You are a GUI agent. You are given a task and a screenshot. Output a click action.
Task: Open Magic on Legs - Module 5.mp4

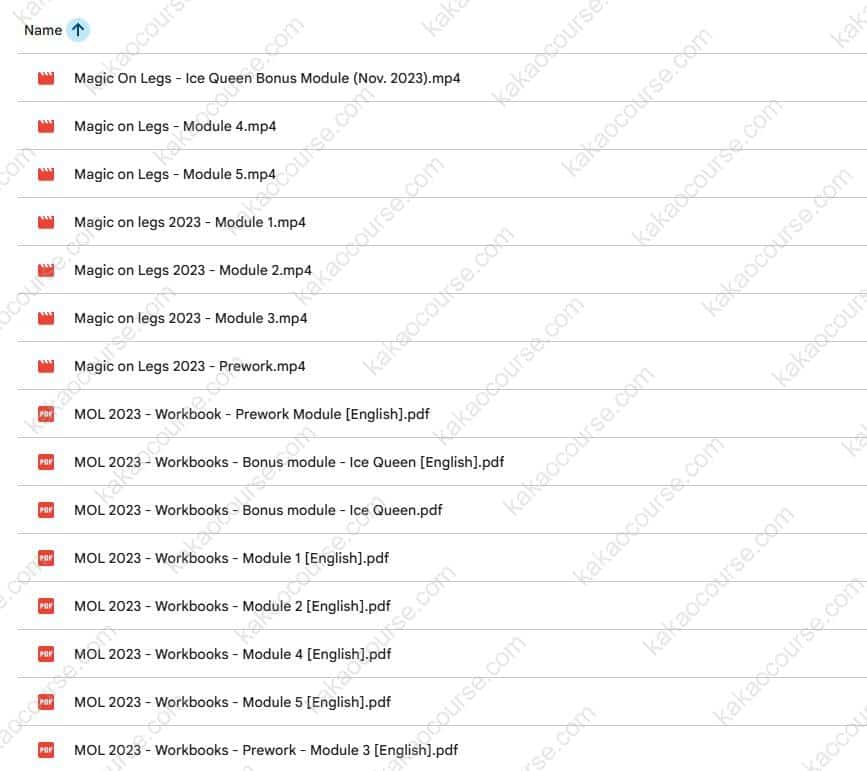(x=175, y=174)
